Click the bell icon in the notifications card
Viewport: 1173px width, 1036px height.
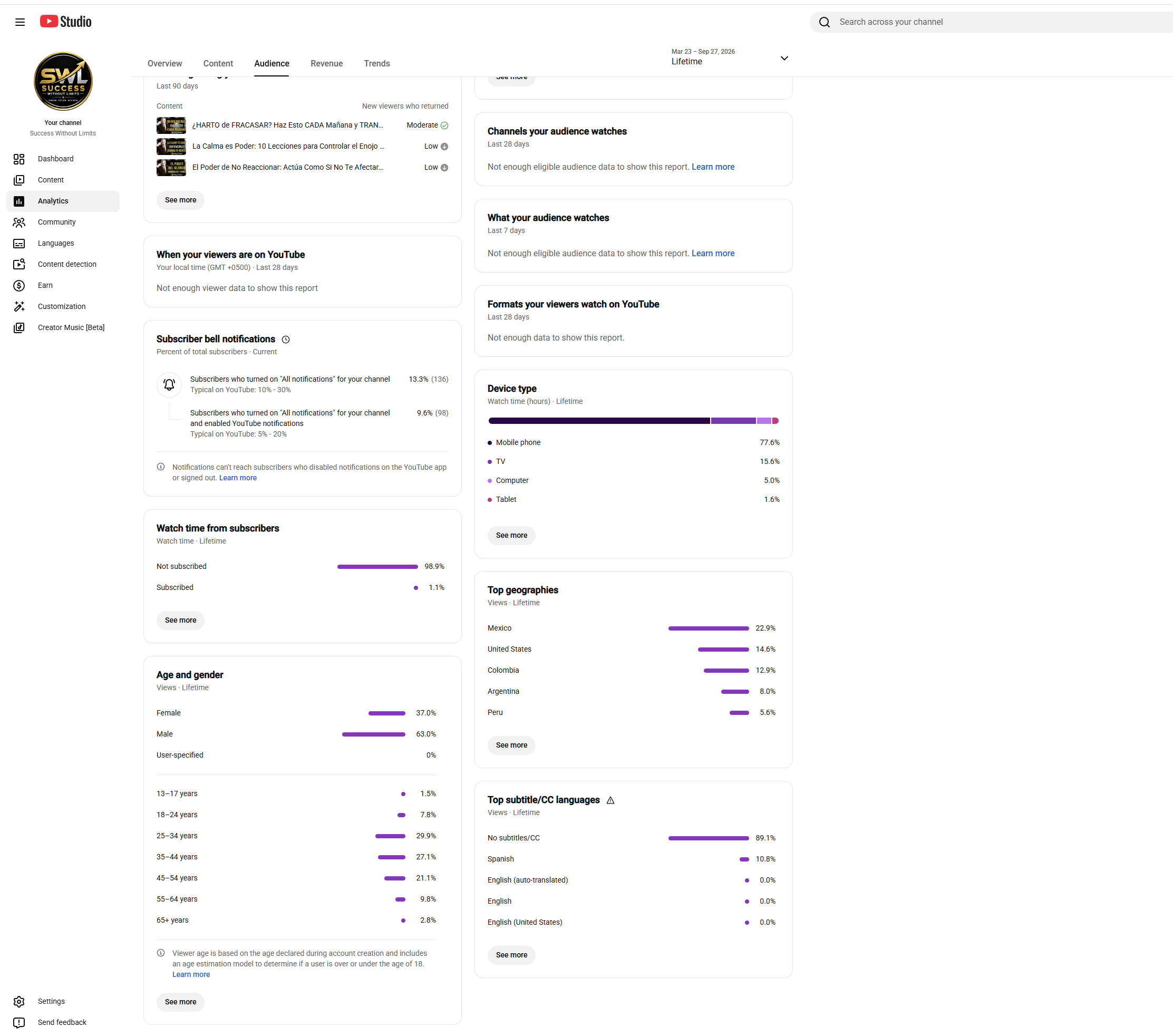click(x=169, y=384)
